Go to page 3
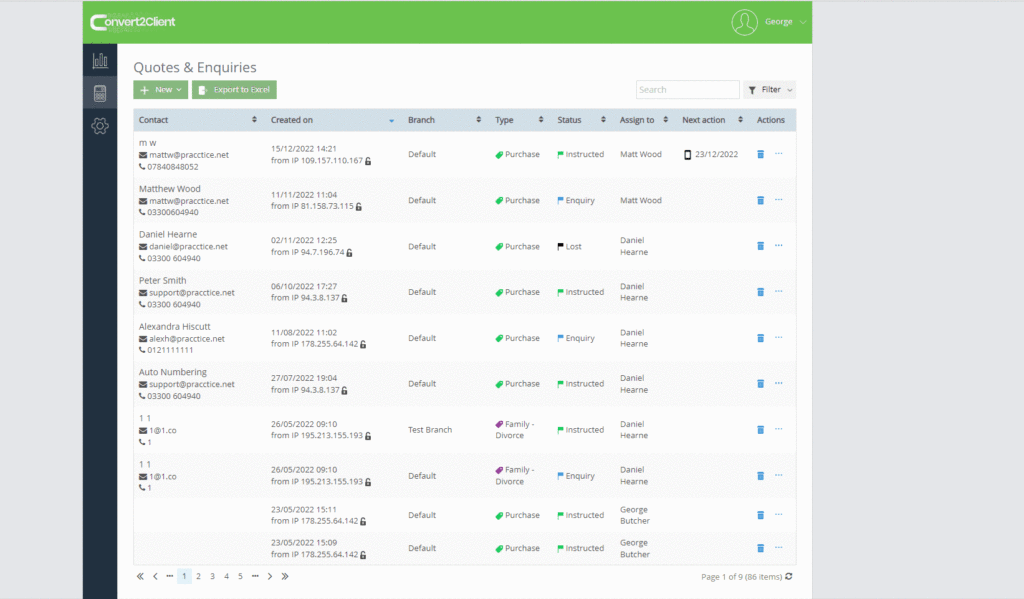This screenshot has height=599, width=1024. pos(212,576)
